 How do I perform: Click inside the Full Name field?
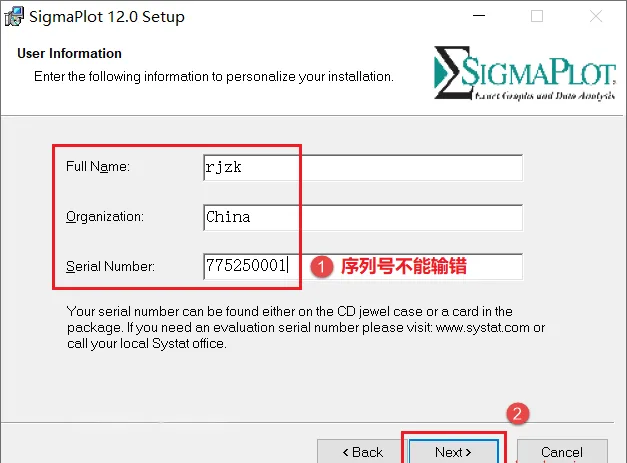click(x=363, y=168)
